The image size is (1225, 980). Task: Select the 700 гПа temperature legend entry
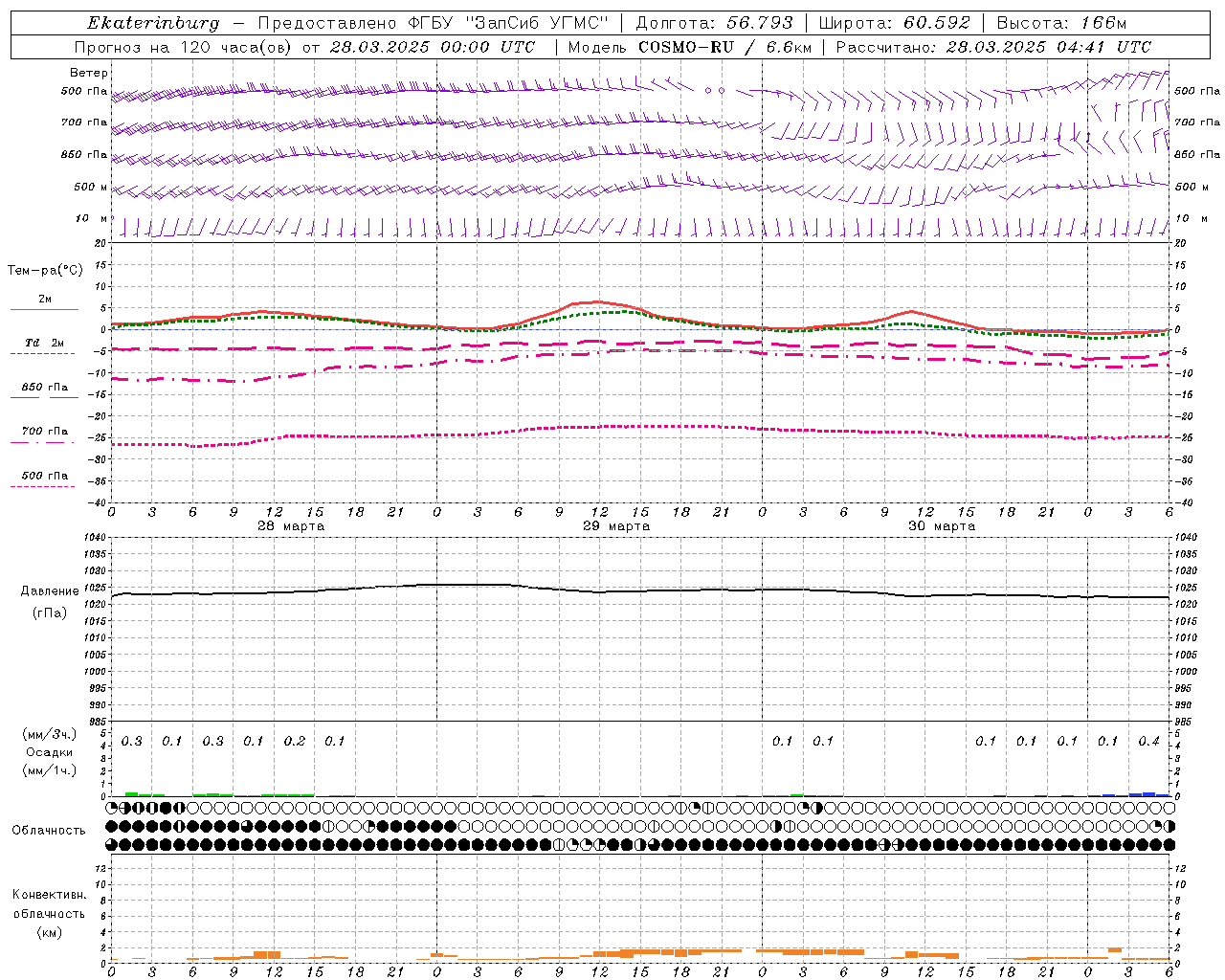click(x=44, y=432)
